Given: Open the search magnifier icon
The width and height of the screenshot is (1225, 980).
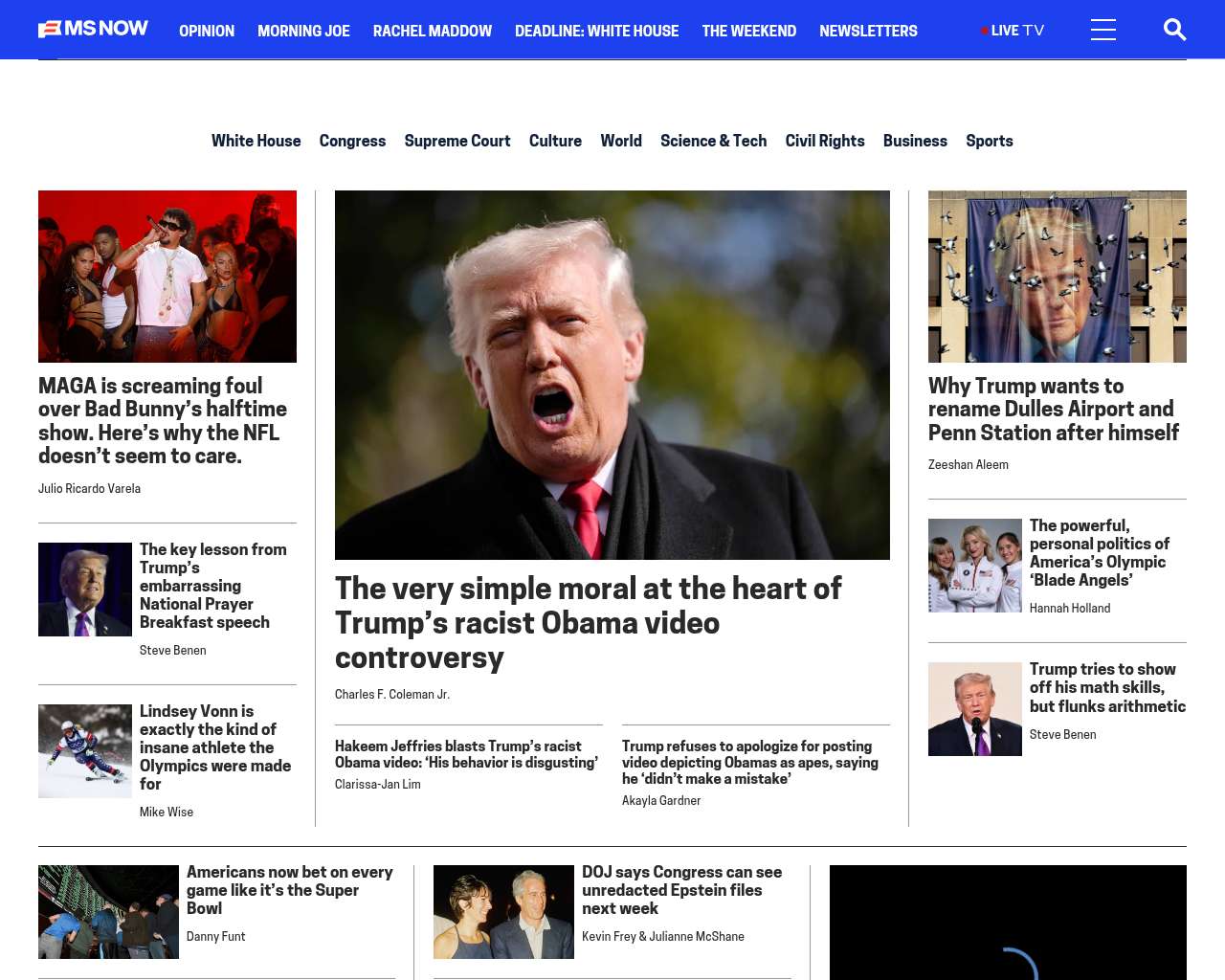Looking at the screenshot, I should click(1174, 30).
